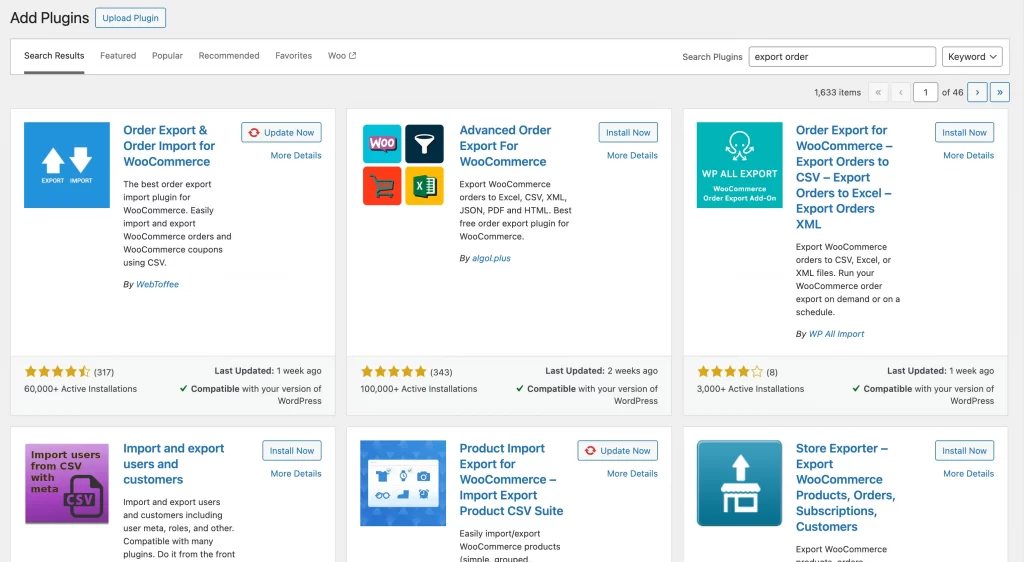Click the 100,000+ Active Installations text
The height and width of the screenshot is (562, 1024).
pos(419,388)
